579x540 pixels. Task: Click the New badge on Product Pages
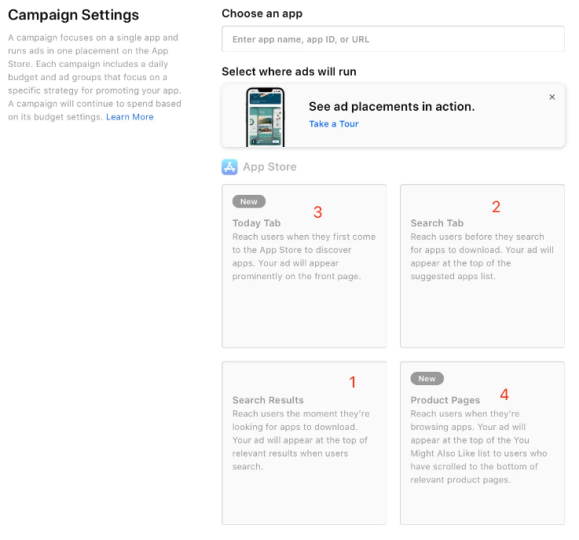[427, 379]
